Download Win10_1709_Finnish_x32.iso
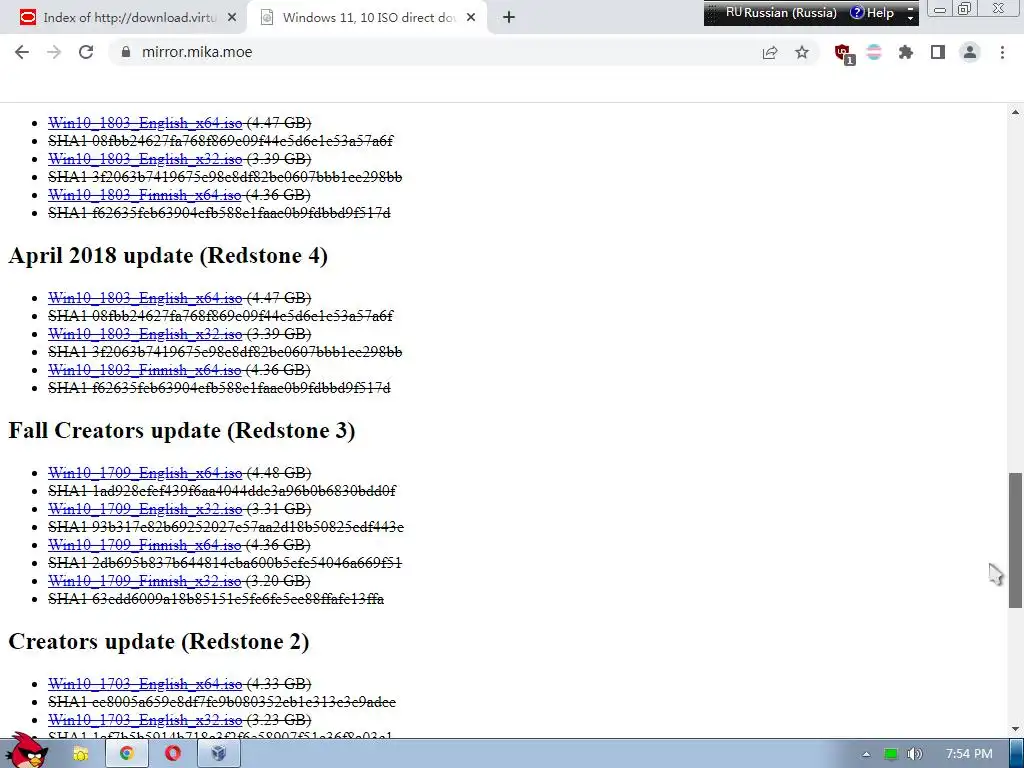 pos(144,581)
